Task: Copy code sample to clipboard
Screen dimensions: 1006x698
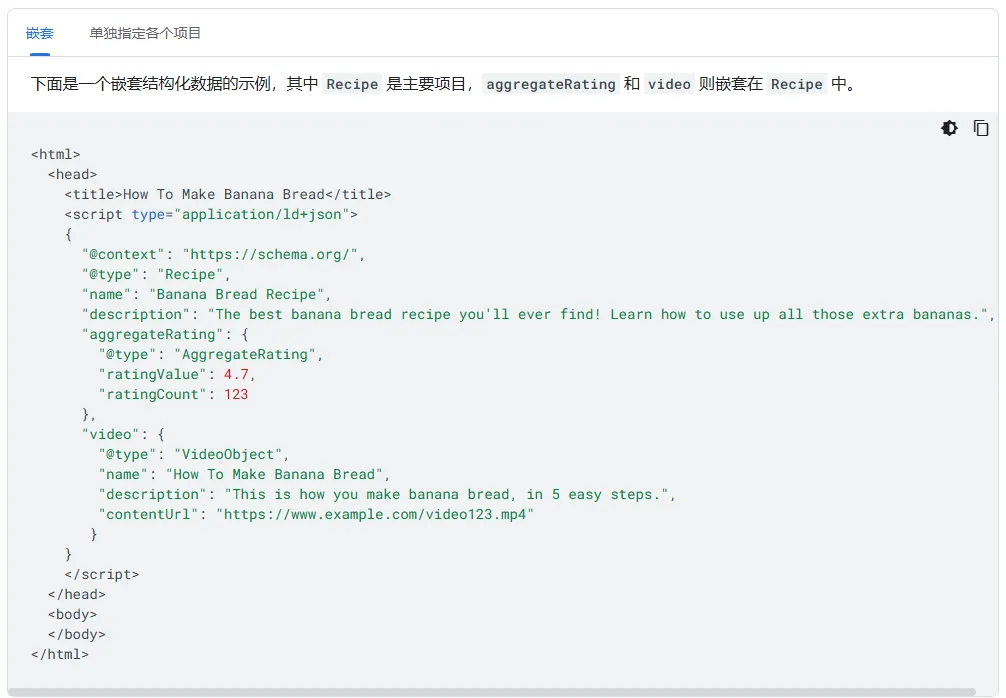Action: [980, 128]
